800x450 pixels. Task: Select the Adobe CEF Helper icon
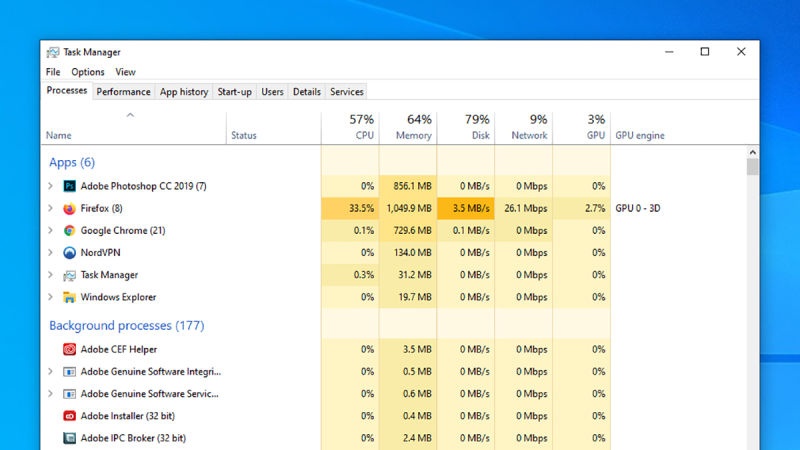(x=69, y=349)
